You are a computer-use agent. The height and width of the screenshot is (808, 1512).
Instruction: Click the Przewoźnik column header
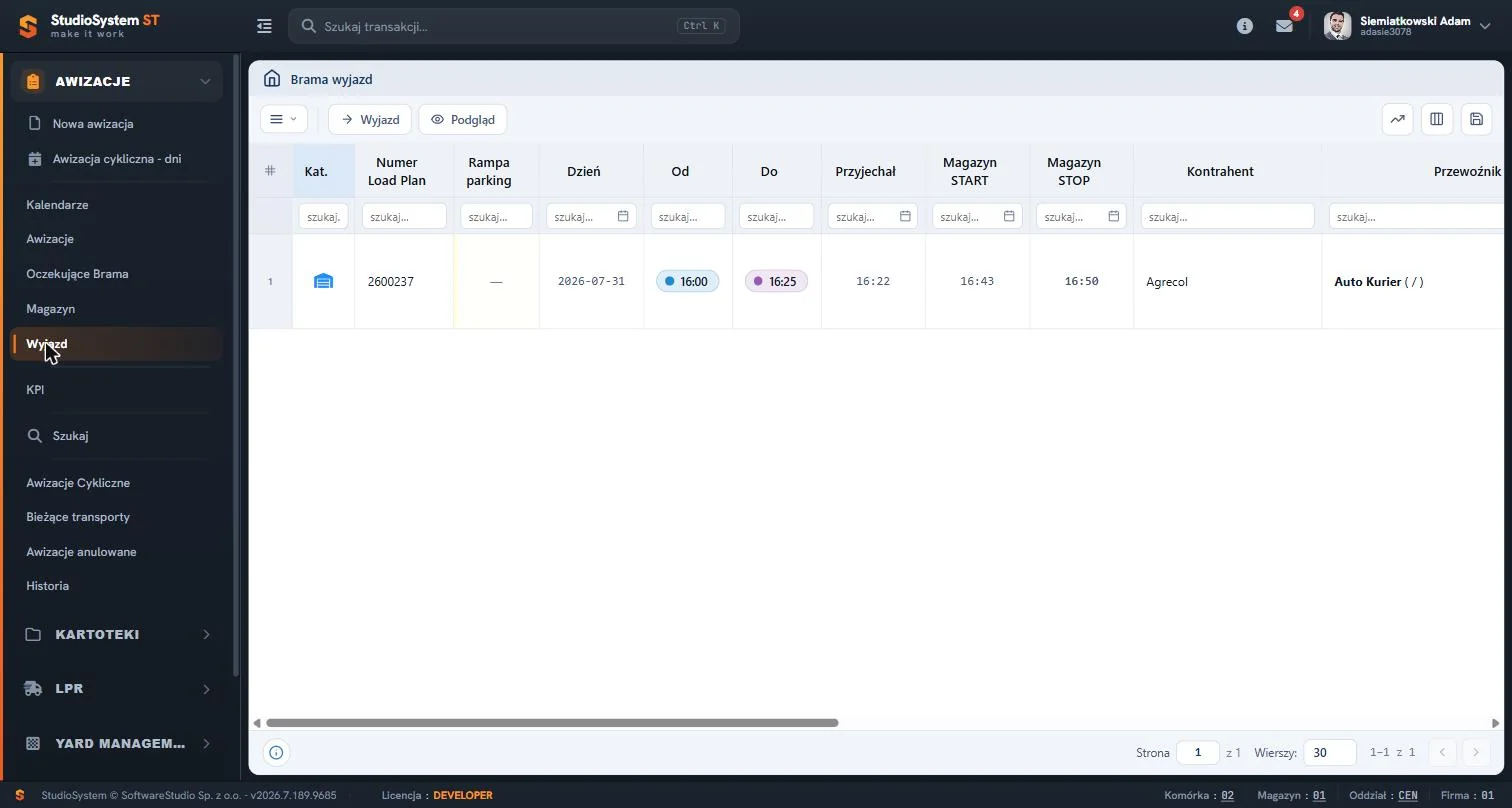click(1466, 171)
